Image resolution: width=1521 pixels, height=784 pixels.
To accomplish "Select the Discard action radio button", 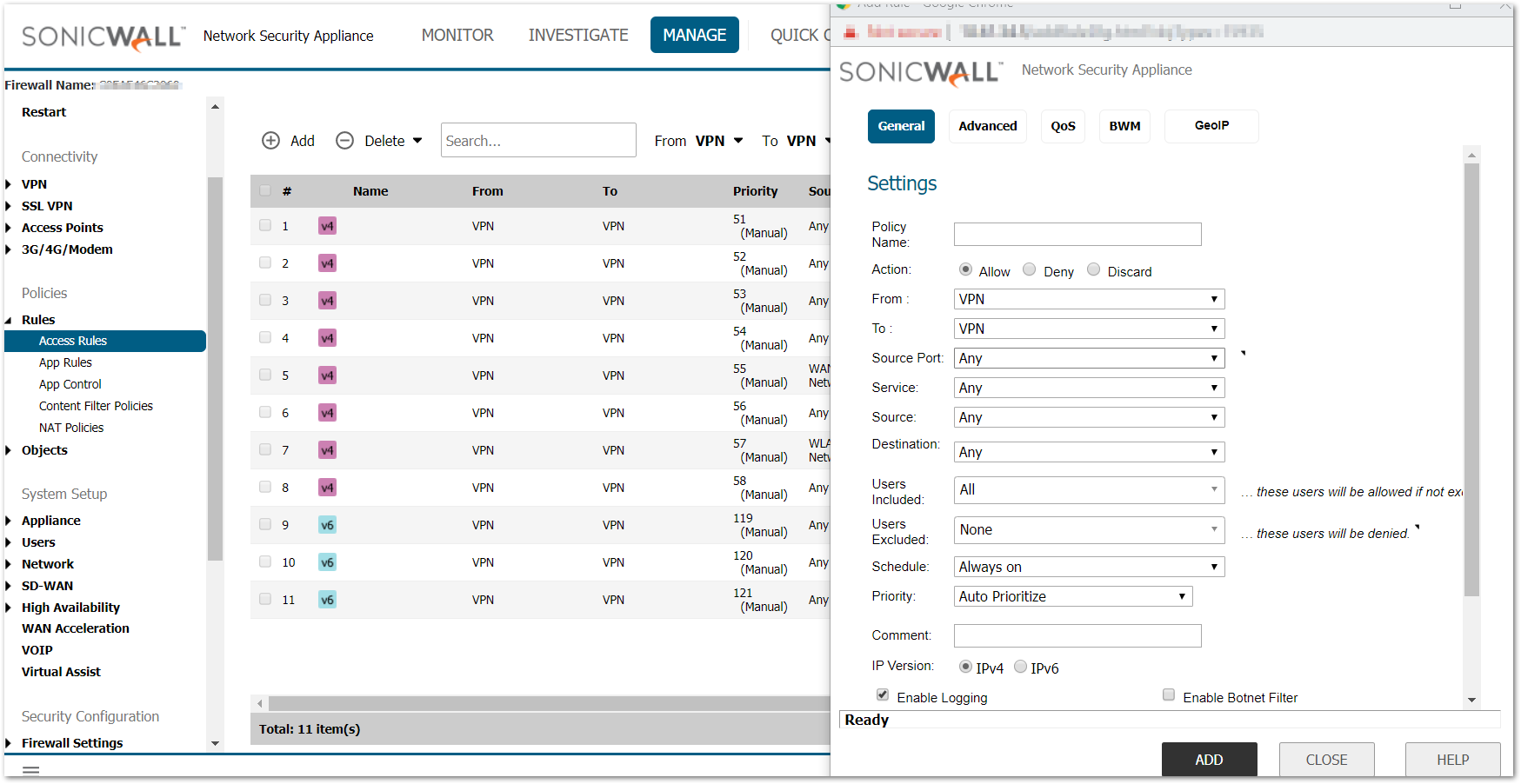I will 1094,269.
